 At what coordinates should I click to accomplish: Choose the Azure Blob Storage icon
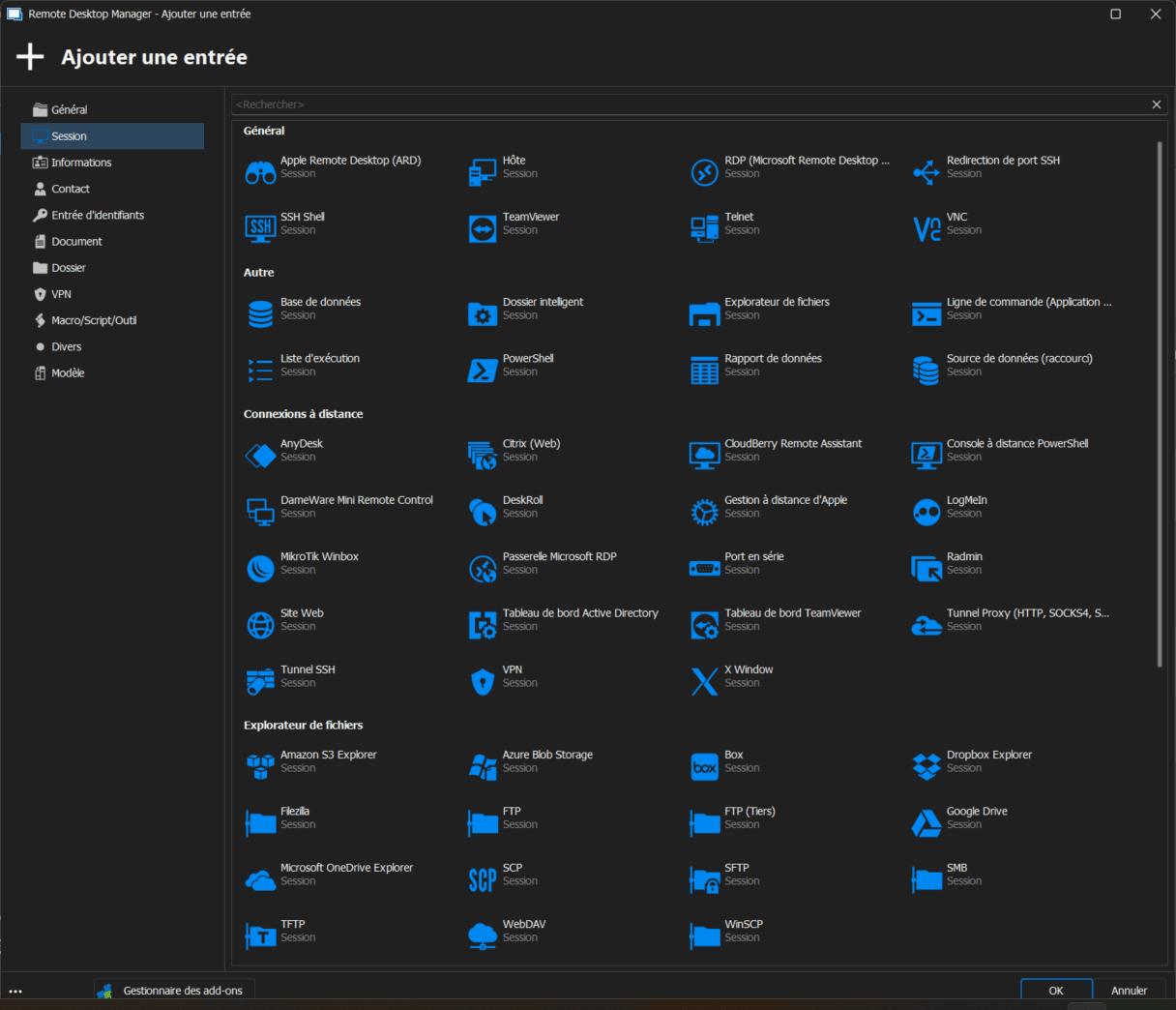click(x=483, y=766)
